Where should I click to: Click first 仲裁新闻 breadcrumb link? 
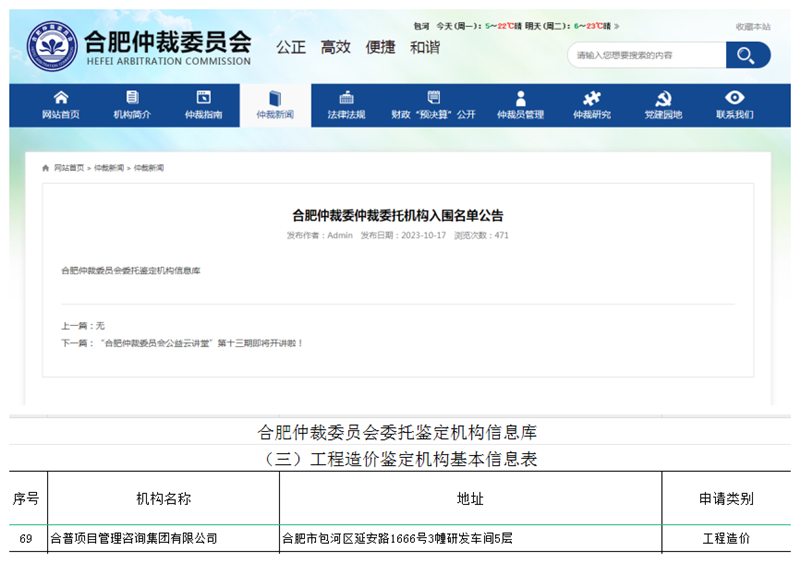click(x=109, y=168)
